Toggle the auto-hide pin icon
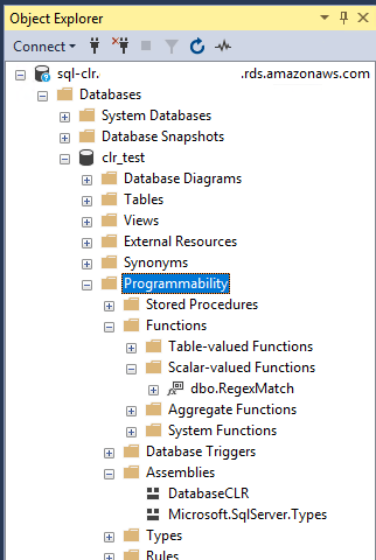 [344, 18]
